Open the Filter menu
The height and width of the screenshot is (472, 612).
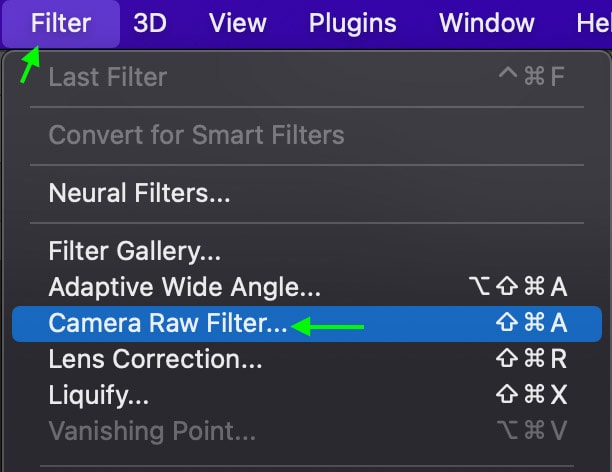point(61,23)
